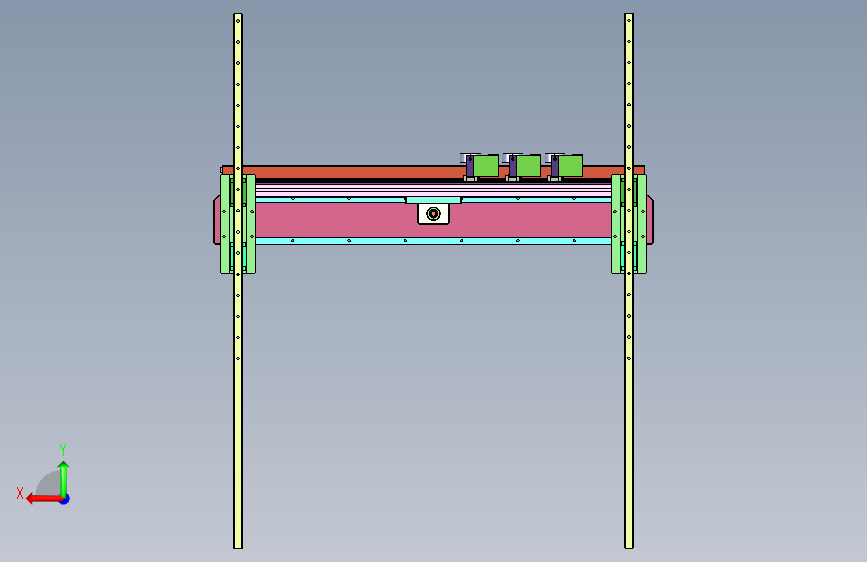Click the green Y axis arrow of triad
The height and width of the screenshot is (562, 867).
click(64, 478)
